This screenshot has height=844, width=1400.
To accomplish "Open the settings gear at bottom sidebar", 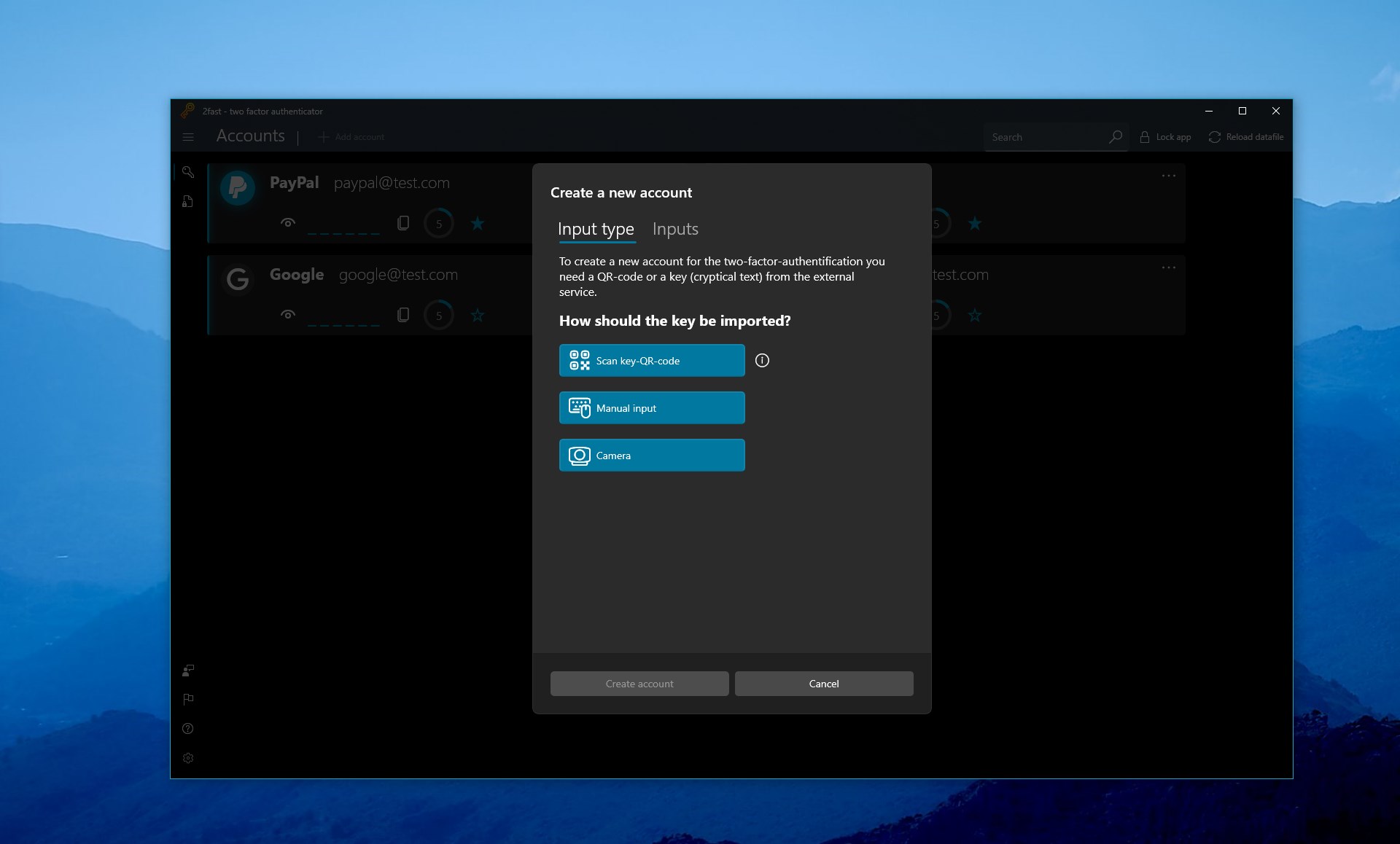I will tap(188, 758).
